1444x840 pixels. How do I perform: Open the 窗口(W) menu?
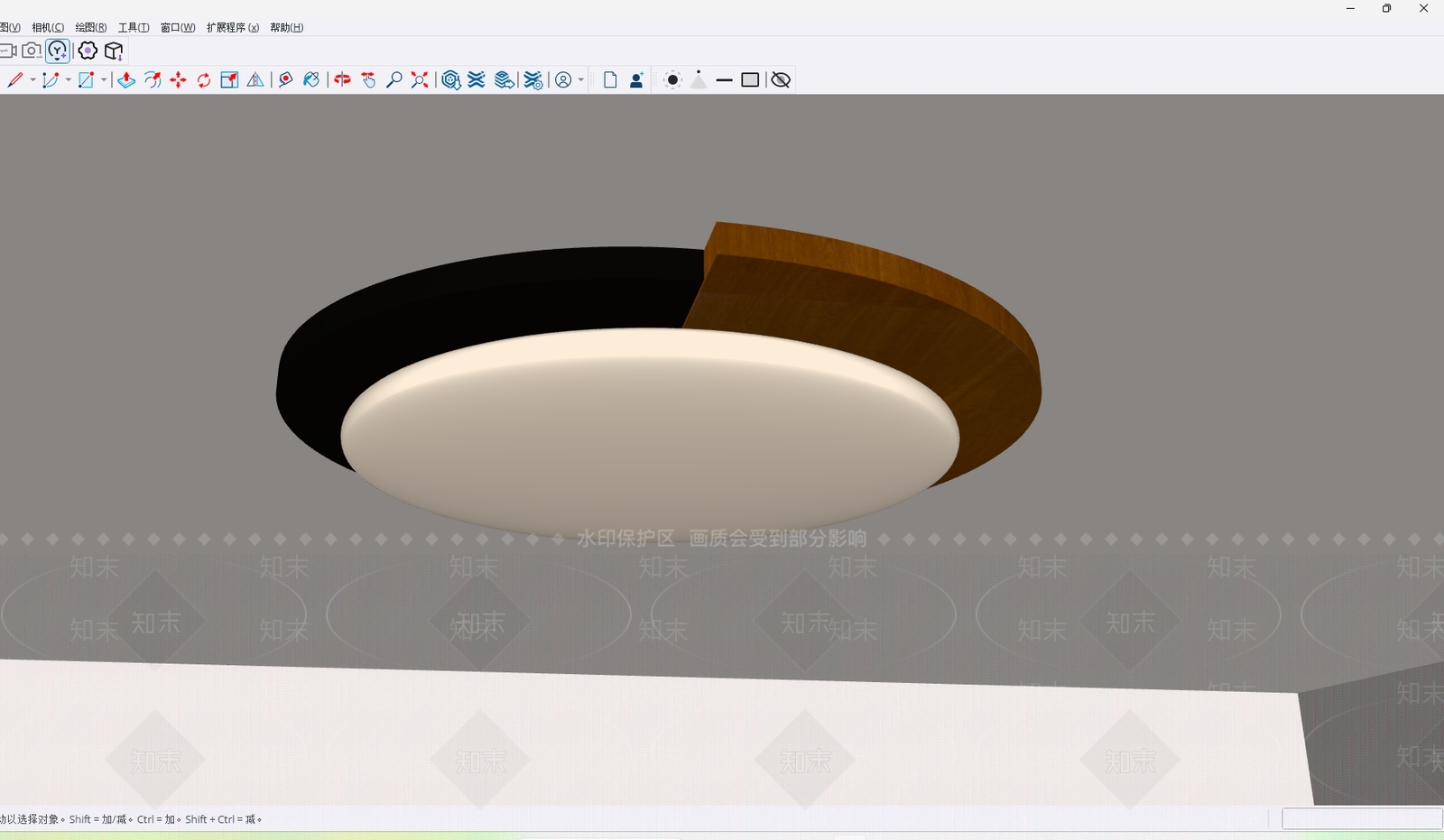[x=178, y=28]
